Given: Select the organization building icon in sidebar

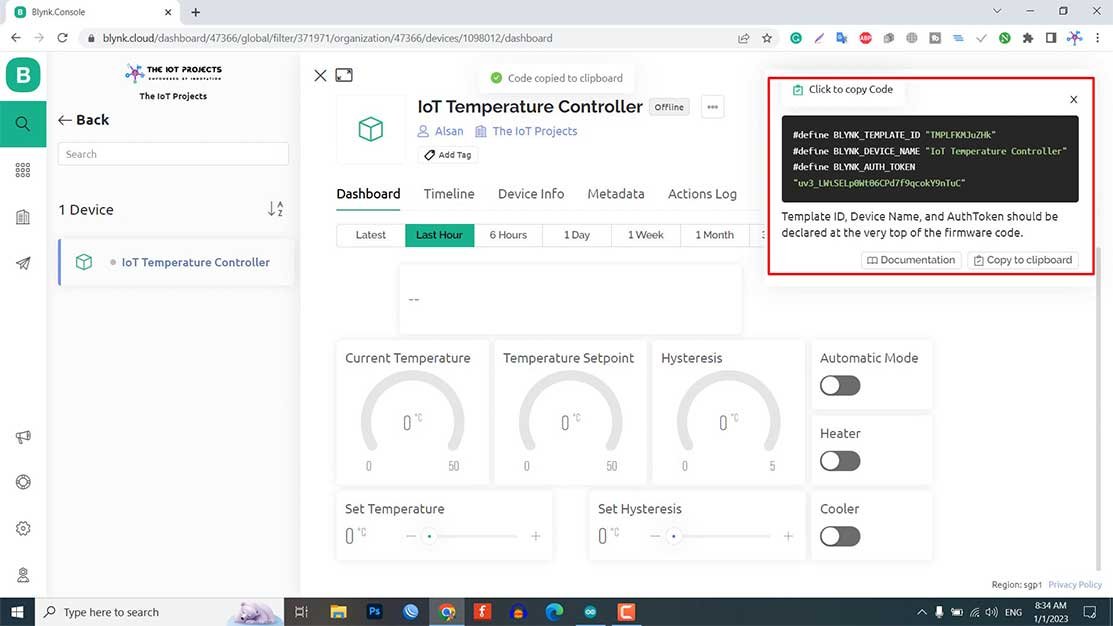Looking at the screenshot, I should 22,216.
